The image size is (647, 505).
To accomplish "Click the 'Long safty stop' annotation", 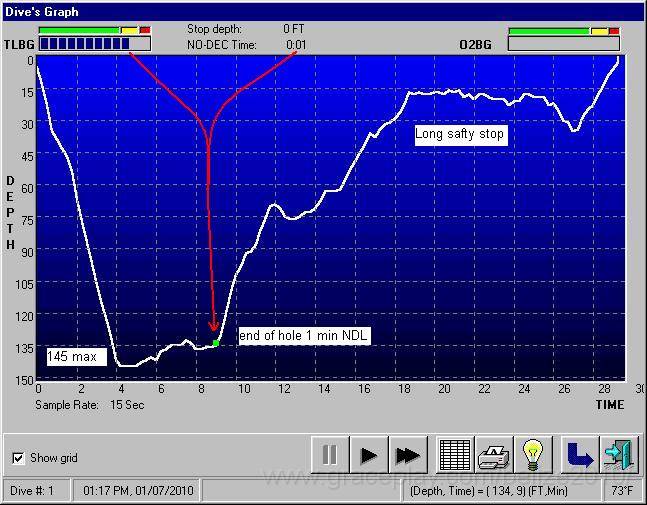I will click(x=461, y=134).
